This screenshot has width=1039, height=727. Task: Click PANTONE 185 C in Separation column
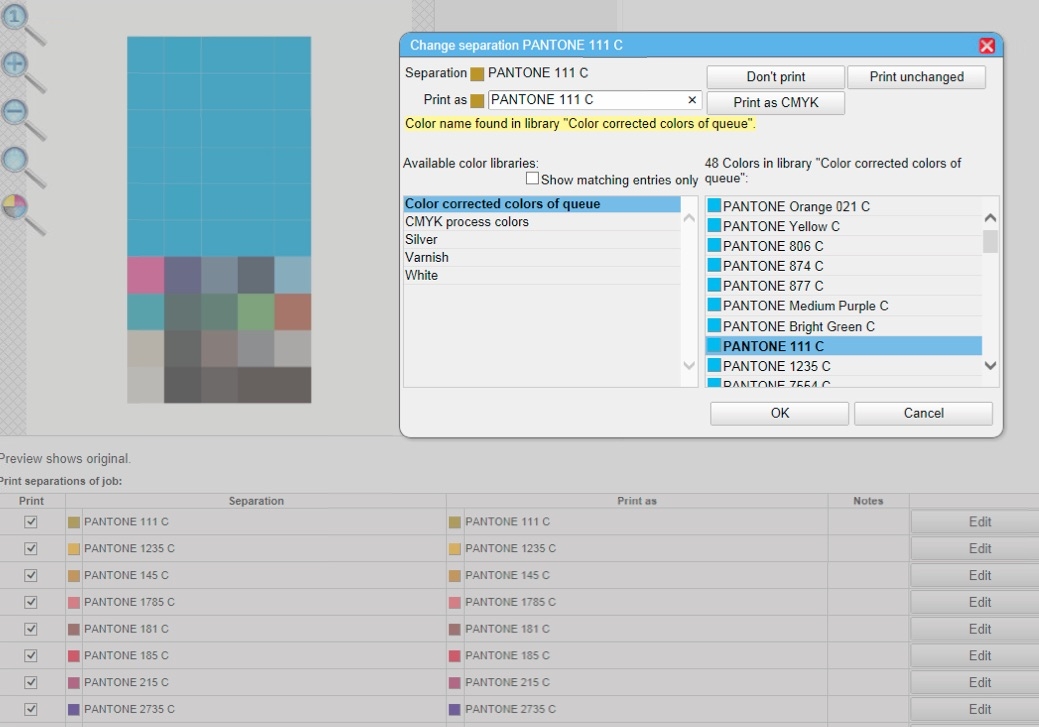[x=126, y=655]
